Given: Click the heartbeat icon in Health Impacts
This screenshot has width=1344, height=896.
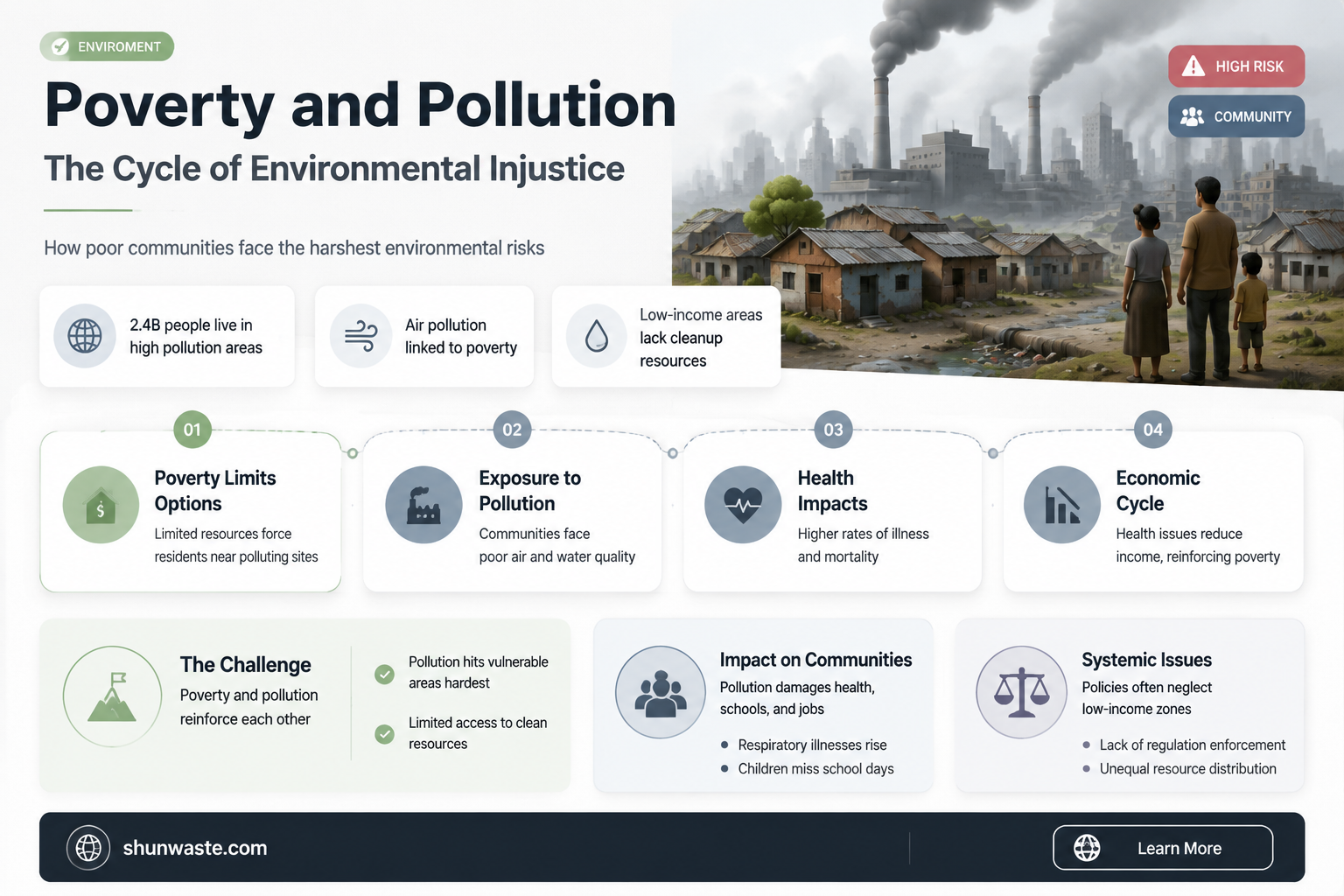Looking at the screenshot, I should pyautogui.click(x=743, y=505).
